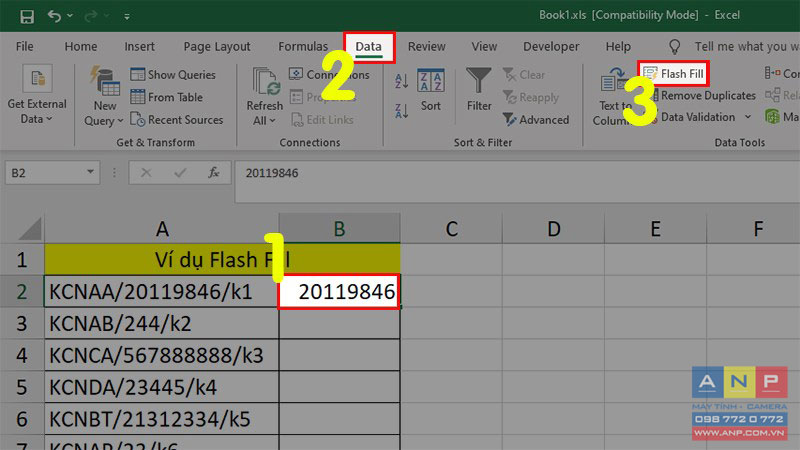Select the Data tab
The height and width of the screenshot is (450, 800).
pos(368,47)
